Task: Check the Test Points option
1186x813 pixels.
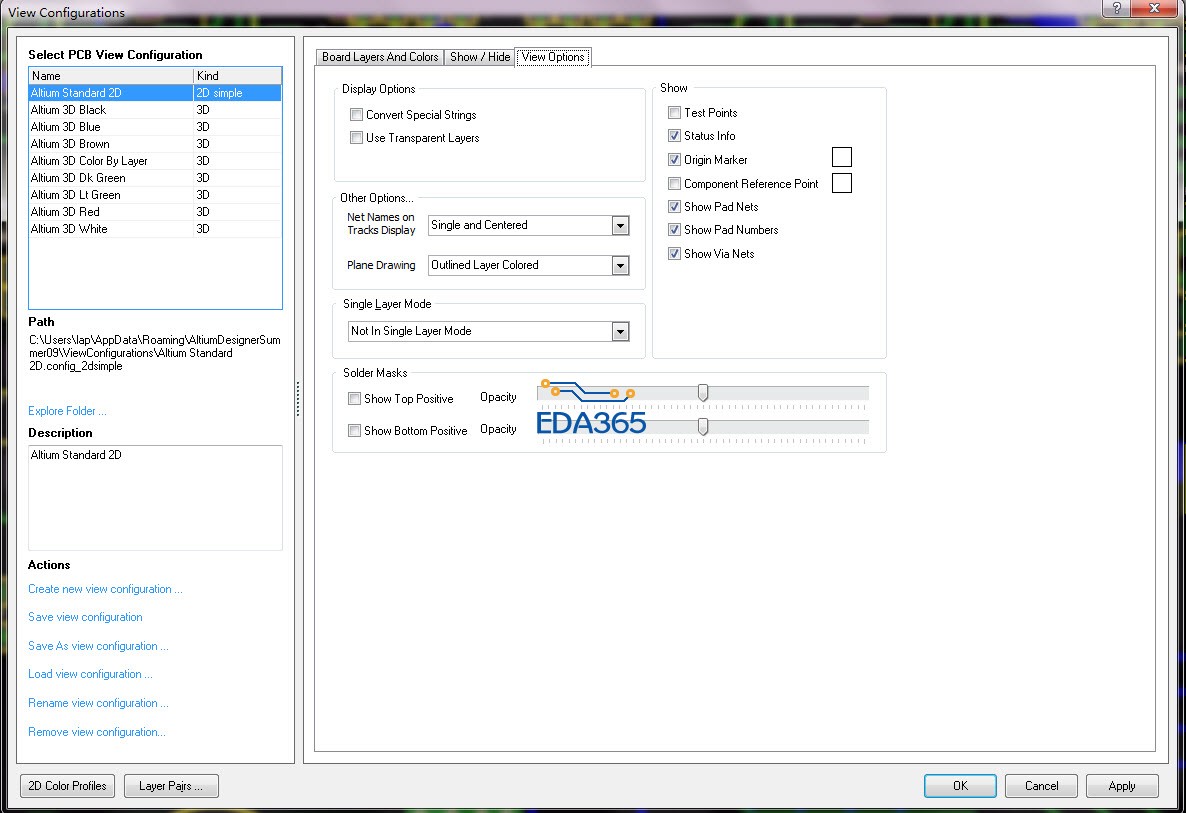Action: (x=674, y=113)
